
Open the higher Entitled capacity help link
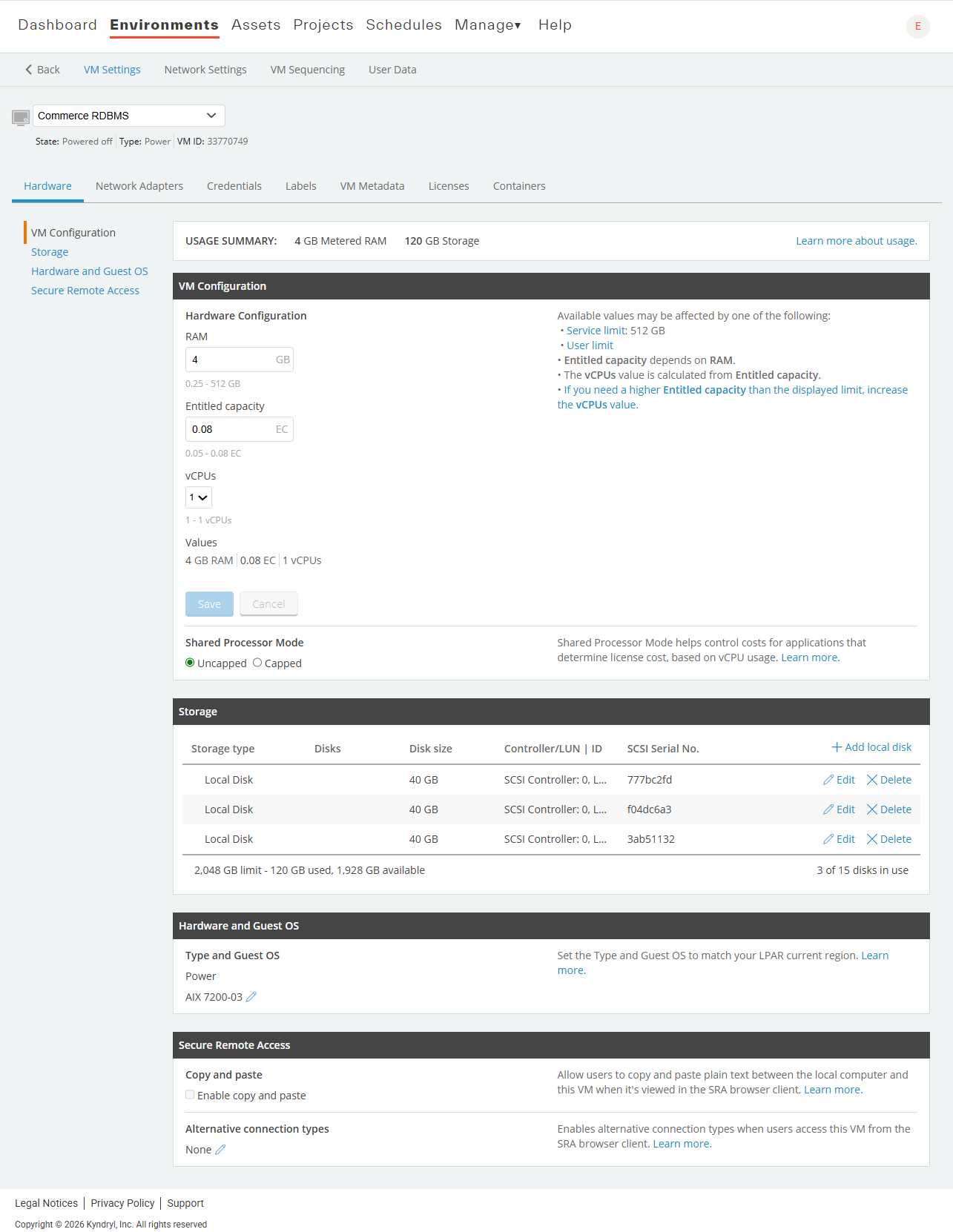(x=733, y=397)
